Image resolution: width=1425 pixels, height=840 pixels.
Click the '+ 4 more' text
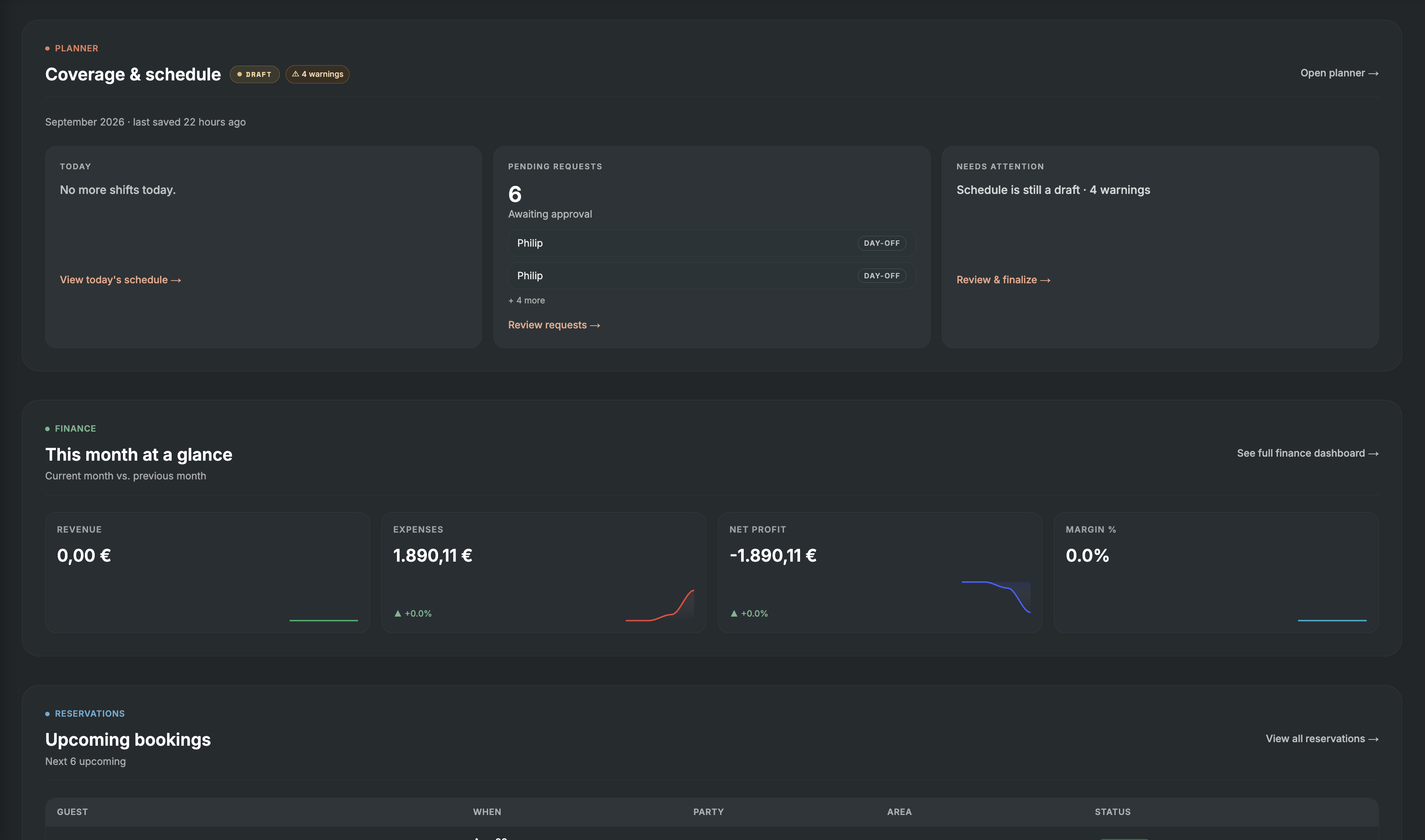click(527, 301)
